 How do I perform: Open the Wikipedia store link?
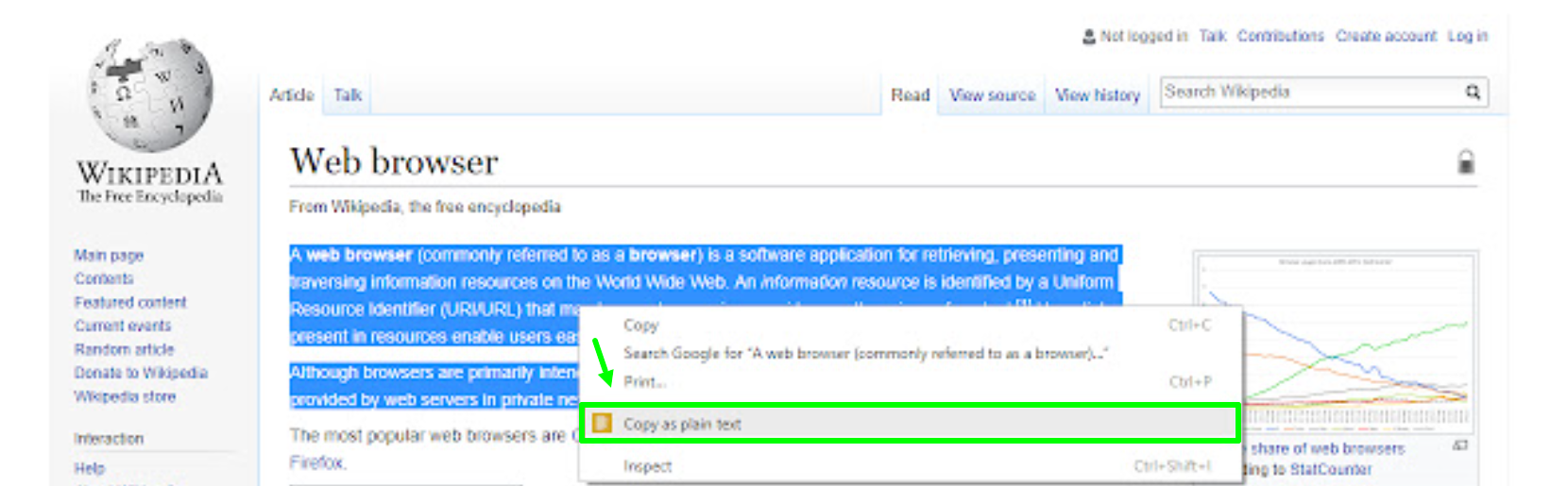point(125,397)
